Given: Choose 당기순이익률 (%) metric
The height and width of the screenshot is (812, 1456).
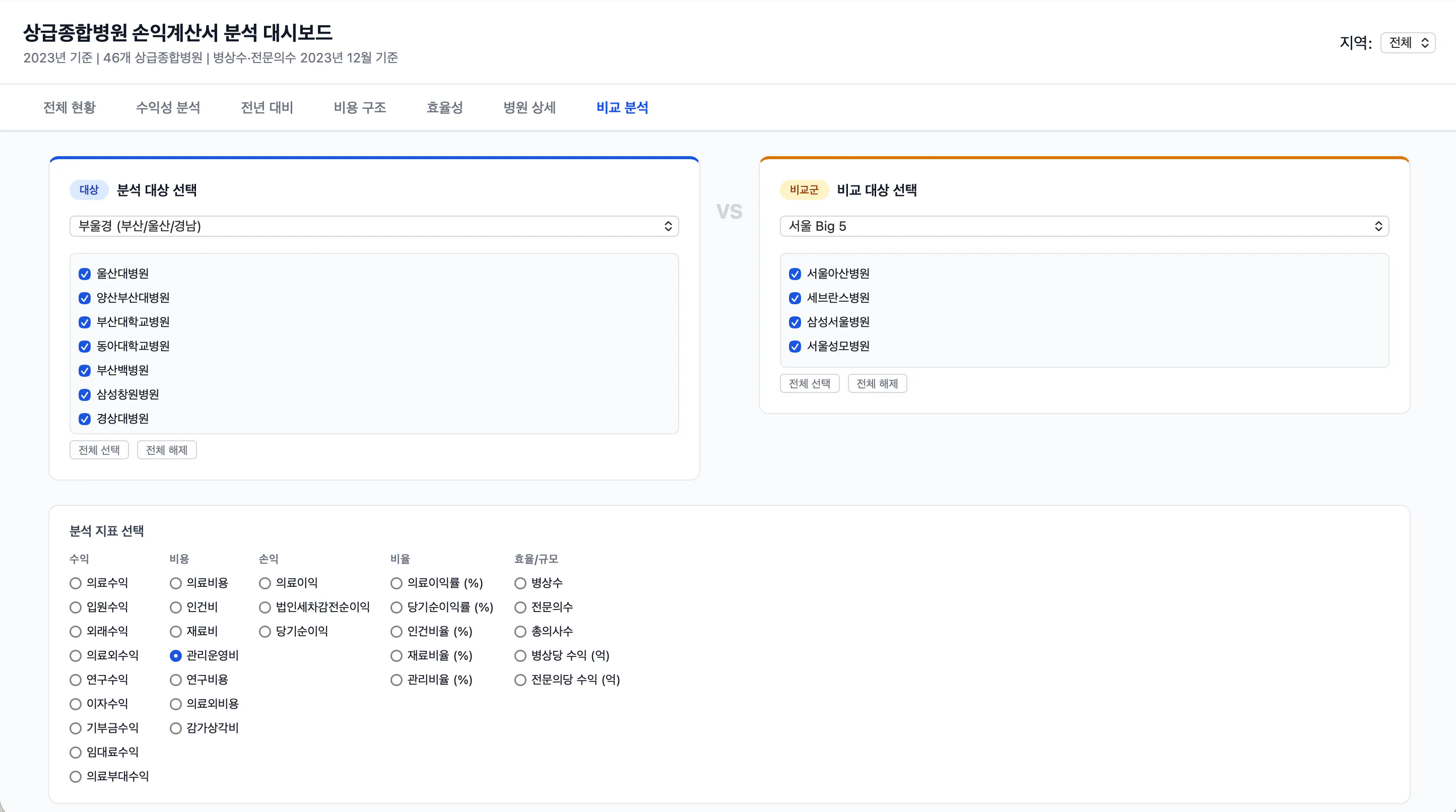Looking at the screenshot, I should click(x=397, y=607).
